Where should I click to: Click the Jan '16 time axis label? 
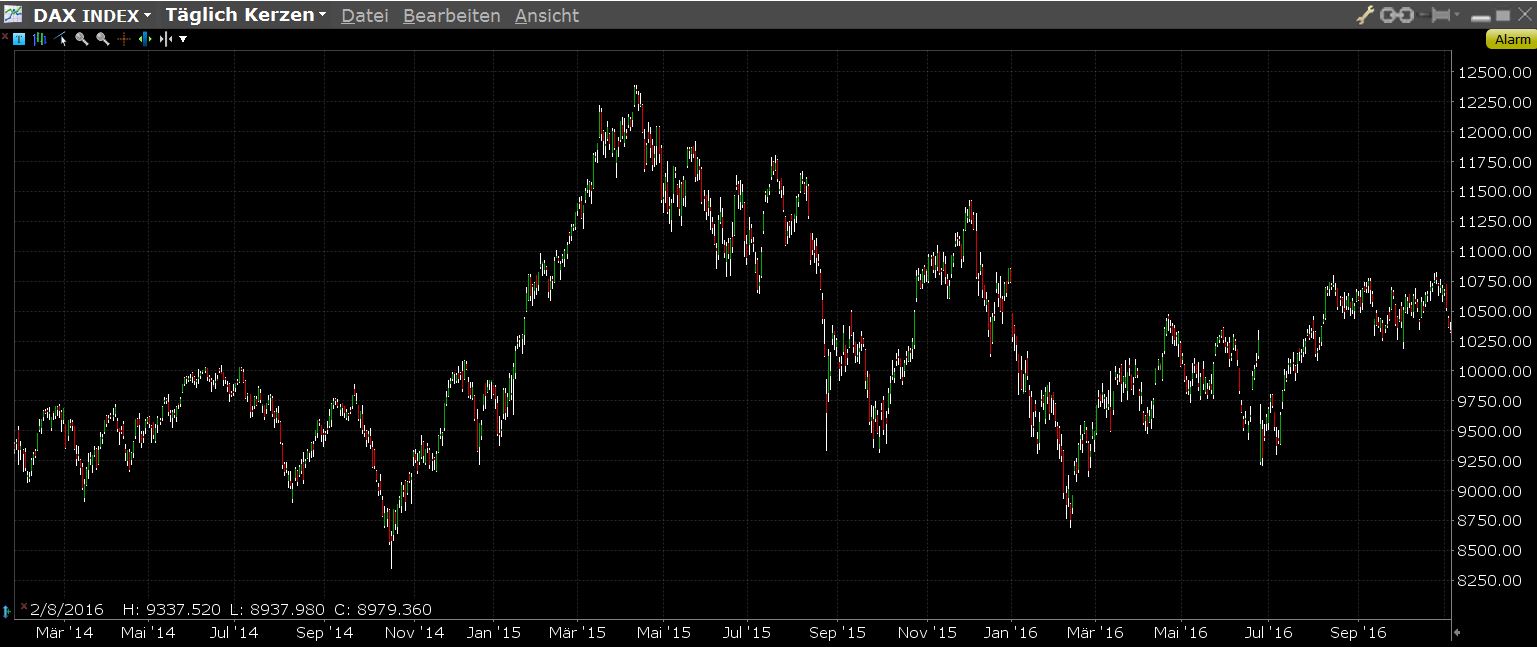click(1010, 633)
